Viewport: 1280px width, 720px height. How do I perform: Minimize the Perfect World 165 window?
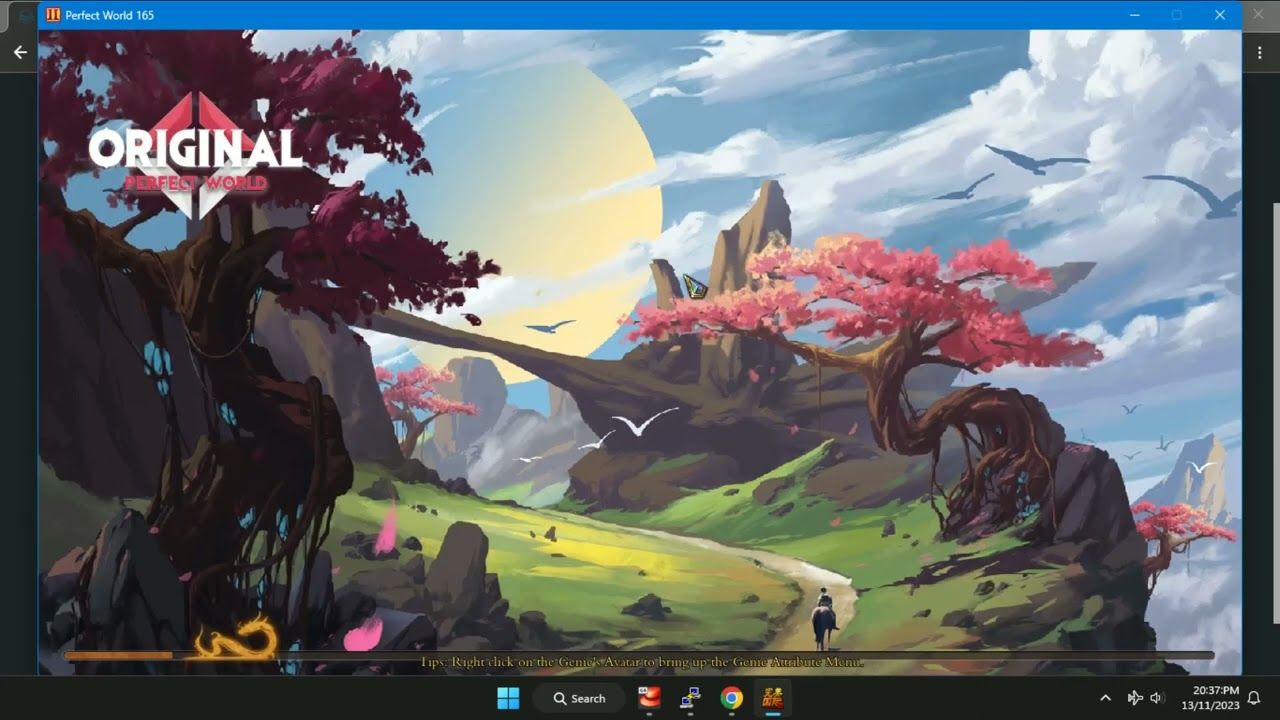pyautogui.click(x=1135, y=15)
